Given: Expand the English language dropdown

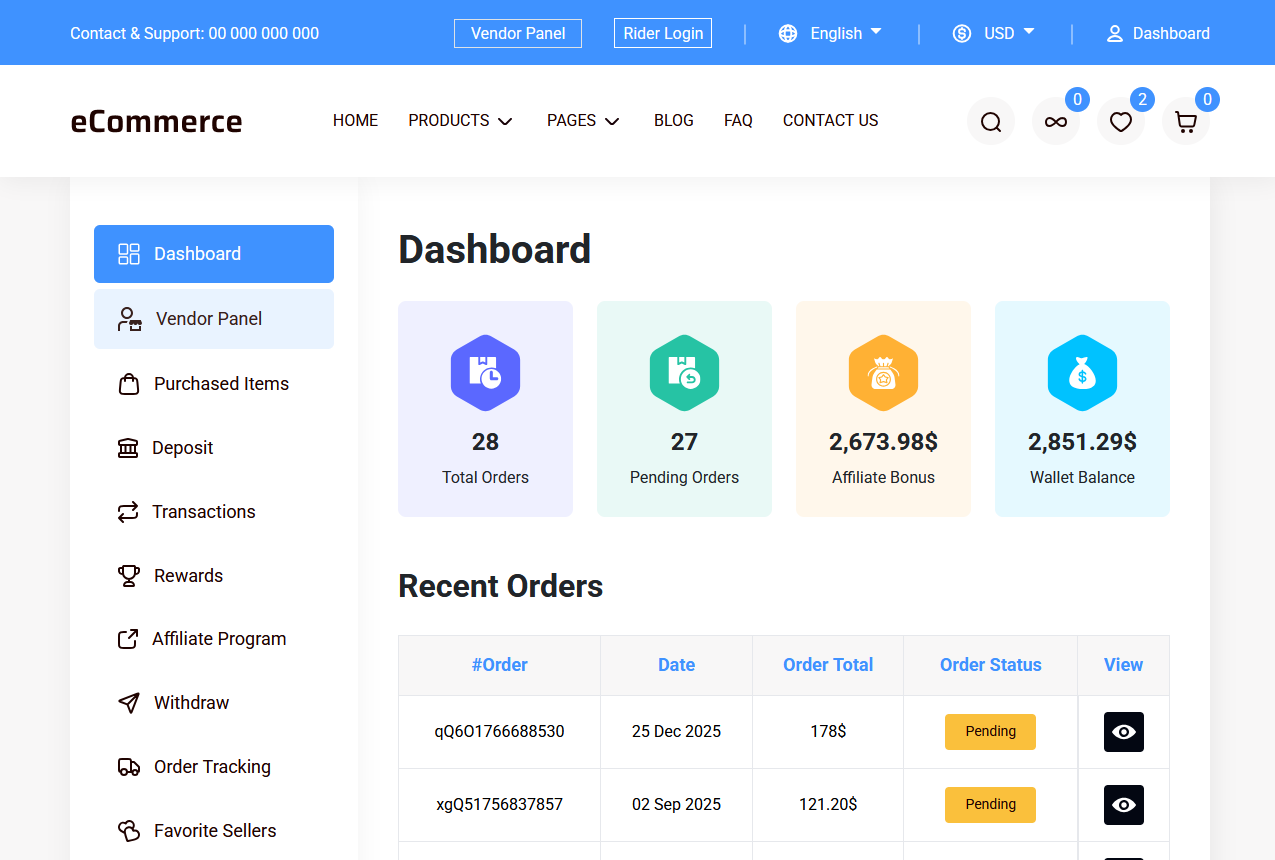Looking at the screenshot, I should coord(830,33).
